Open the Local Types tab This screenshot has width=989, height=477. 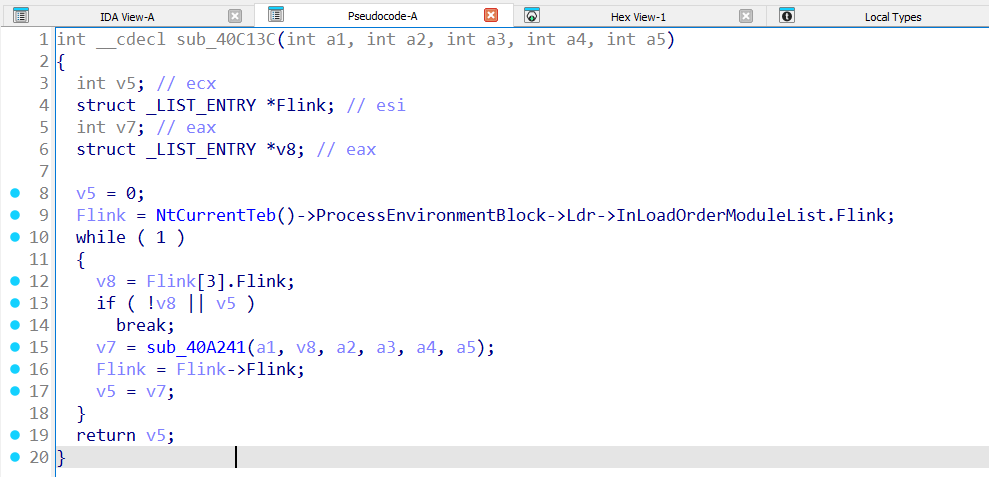coord(892,16)
